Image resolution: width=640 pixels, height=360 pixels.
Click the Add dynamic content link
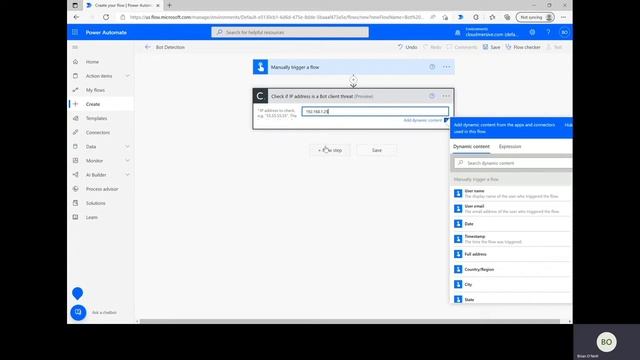422,120
